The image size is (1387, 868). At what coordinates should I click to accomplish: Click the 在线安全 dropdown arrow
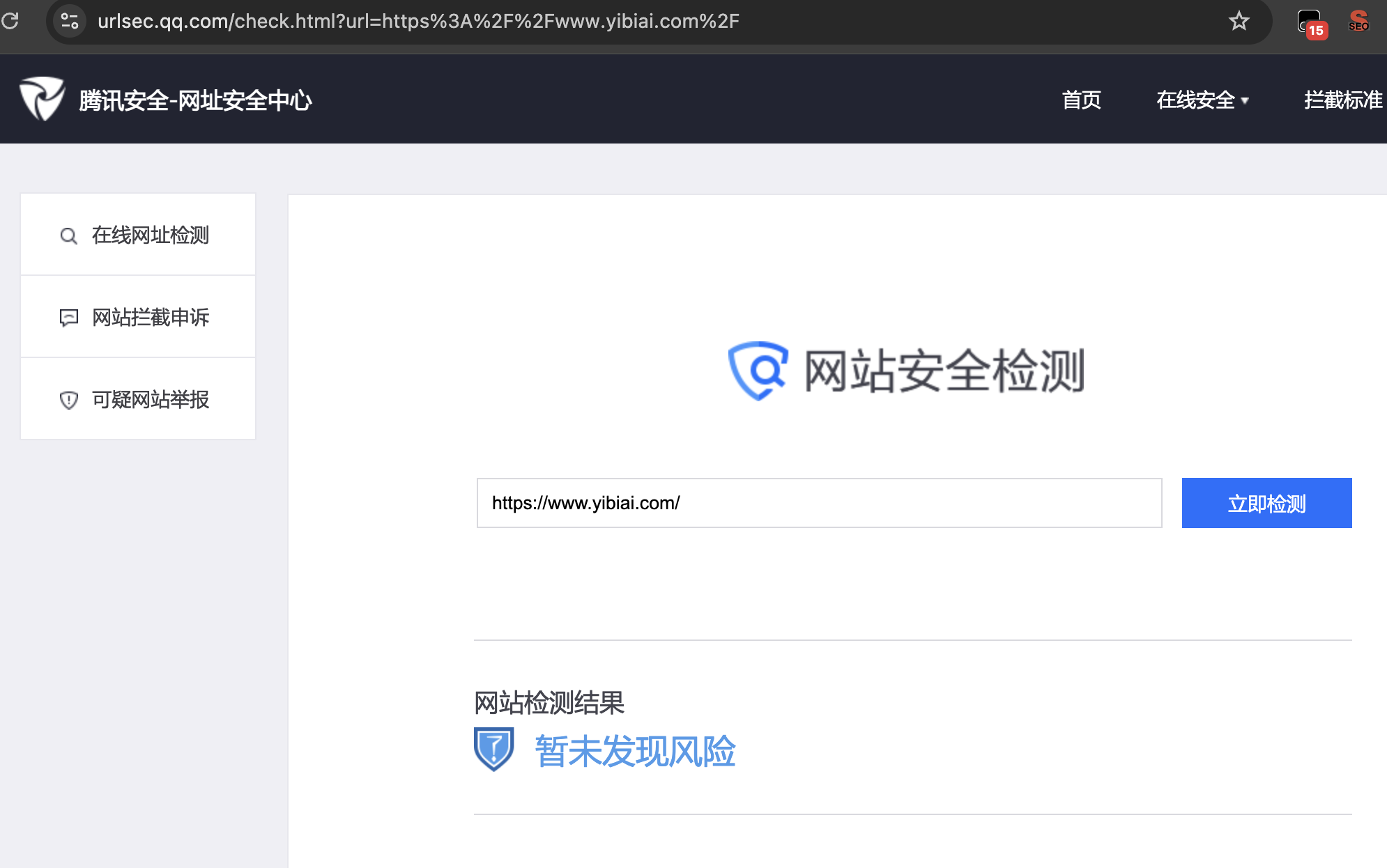click(1245, 101)
